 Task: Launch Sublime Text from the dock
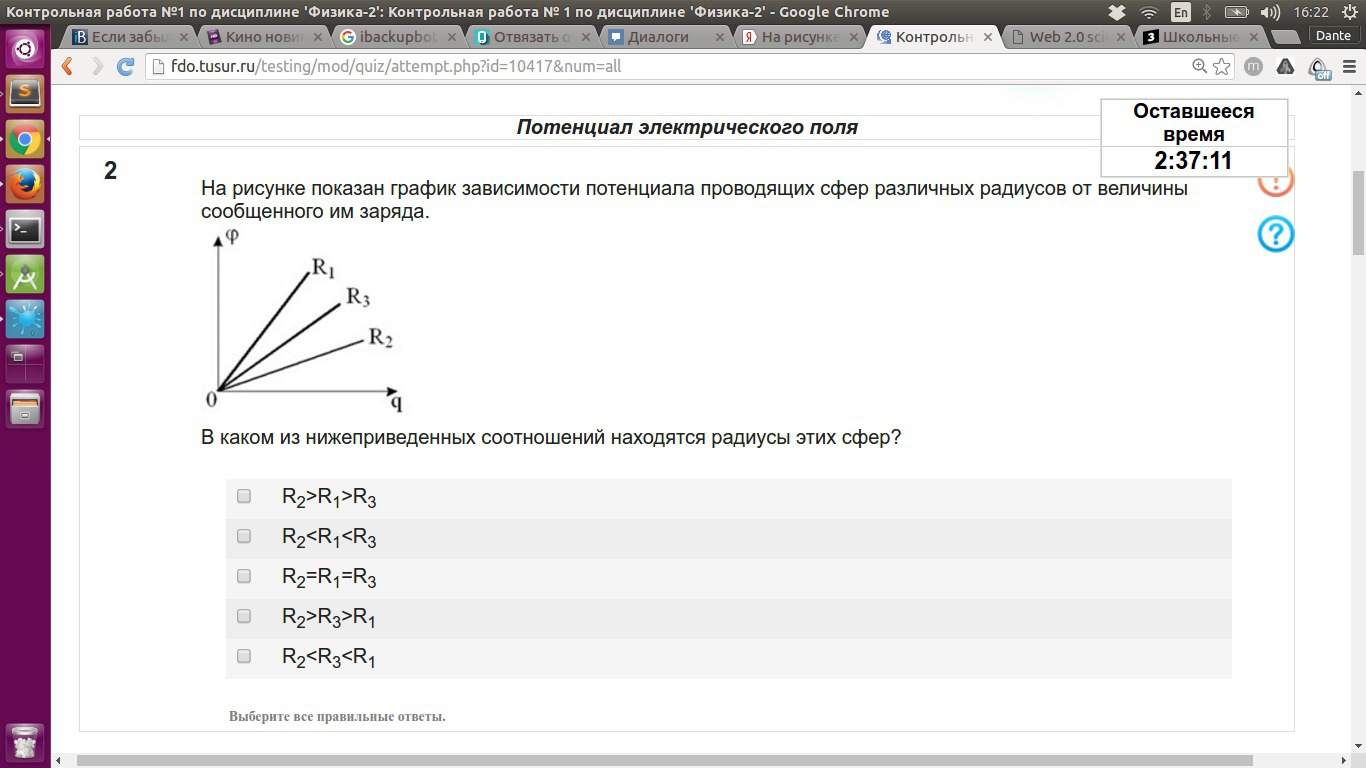tap(25, 93)
